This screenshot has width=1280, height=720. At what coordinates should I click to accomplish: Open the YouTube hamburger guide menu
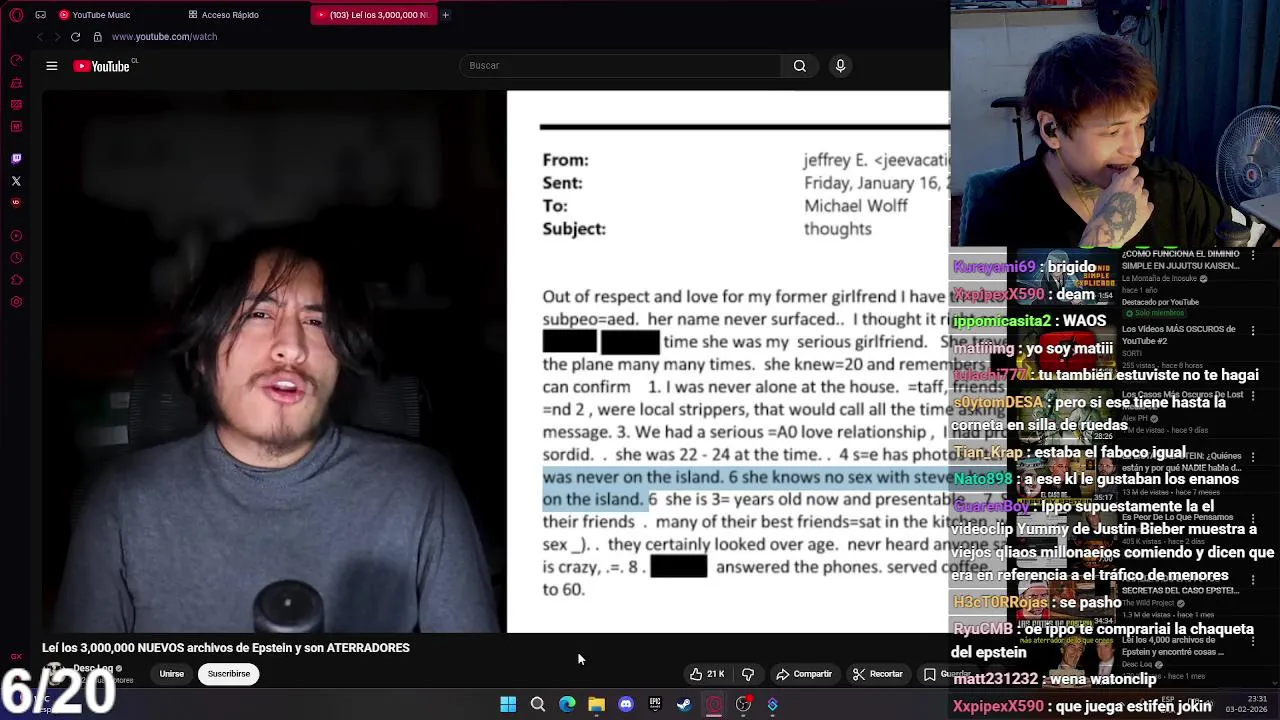pyautogui.click(x=52, y=66)
